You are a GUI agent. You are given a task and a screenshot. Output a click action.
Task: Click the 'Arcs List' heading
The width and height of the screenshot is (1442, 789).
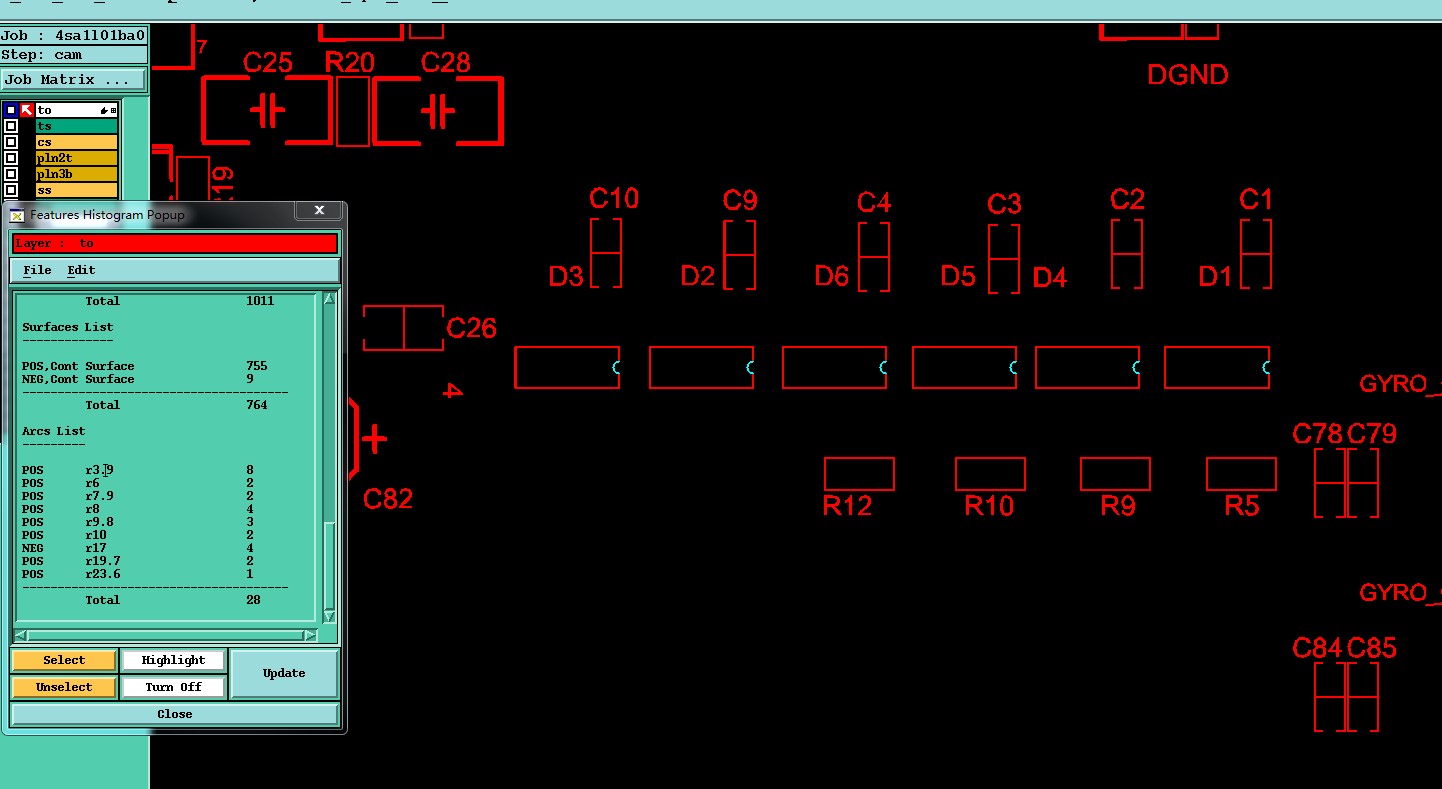(56, 431)
